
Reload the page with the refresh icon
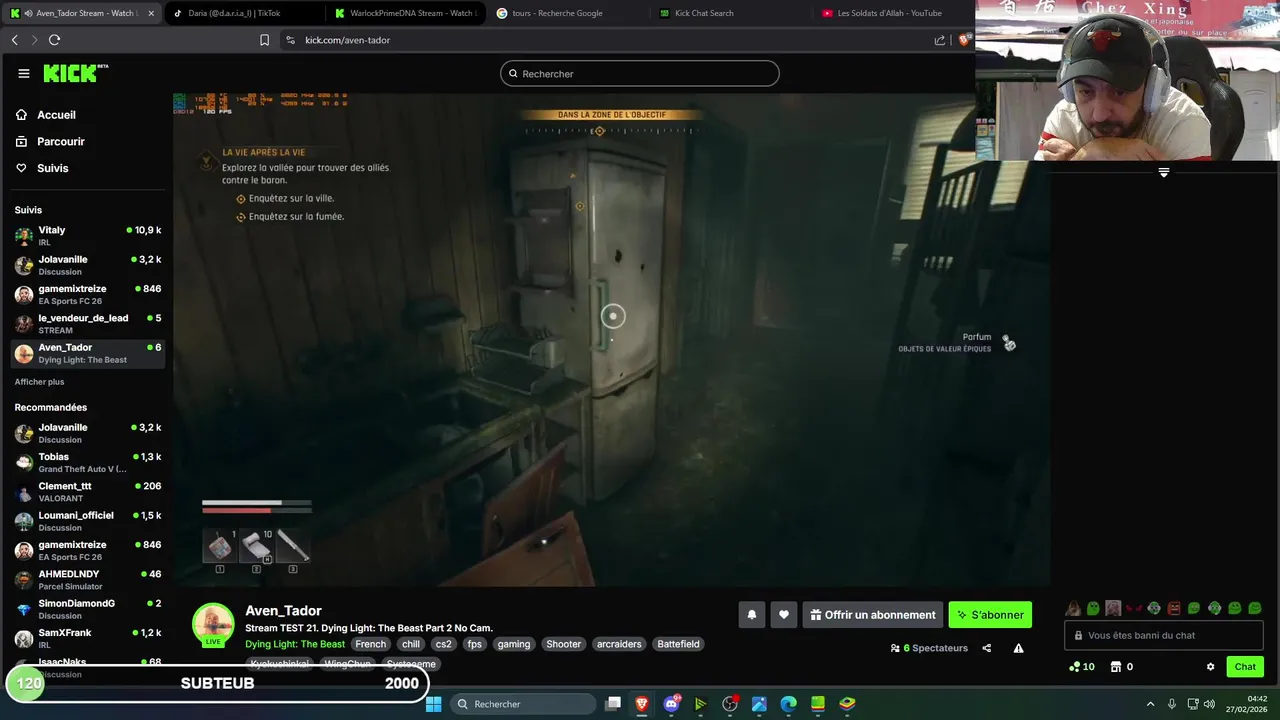[x=54, y=40]
